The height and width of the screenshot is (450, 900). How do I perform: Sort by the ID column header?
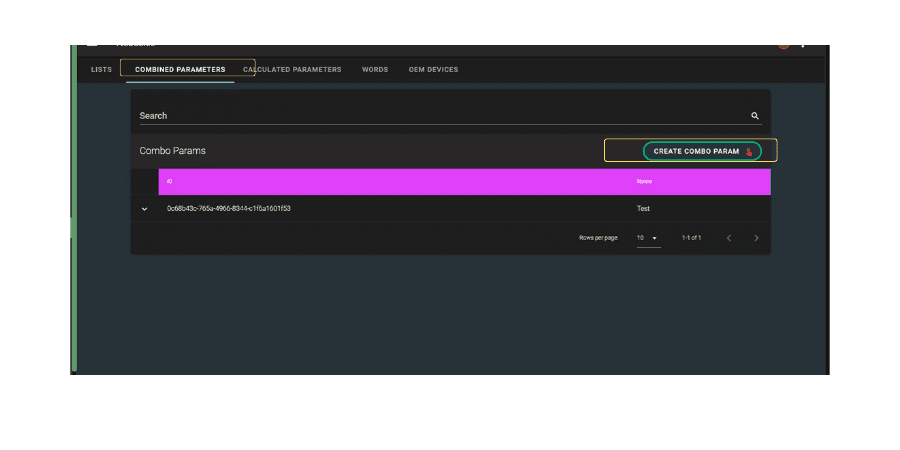tap(169, 182)
